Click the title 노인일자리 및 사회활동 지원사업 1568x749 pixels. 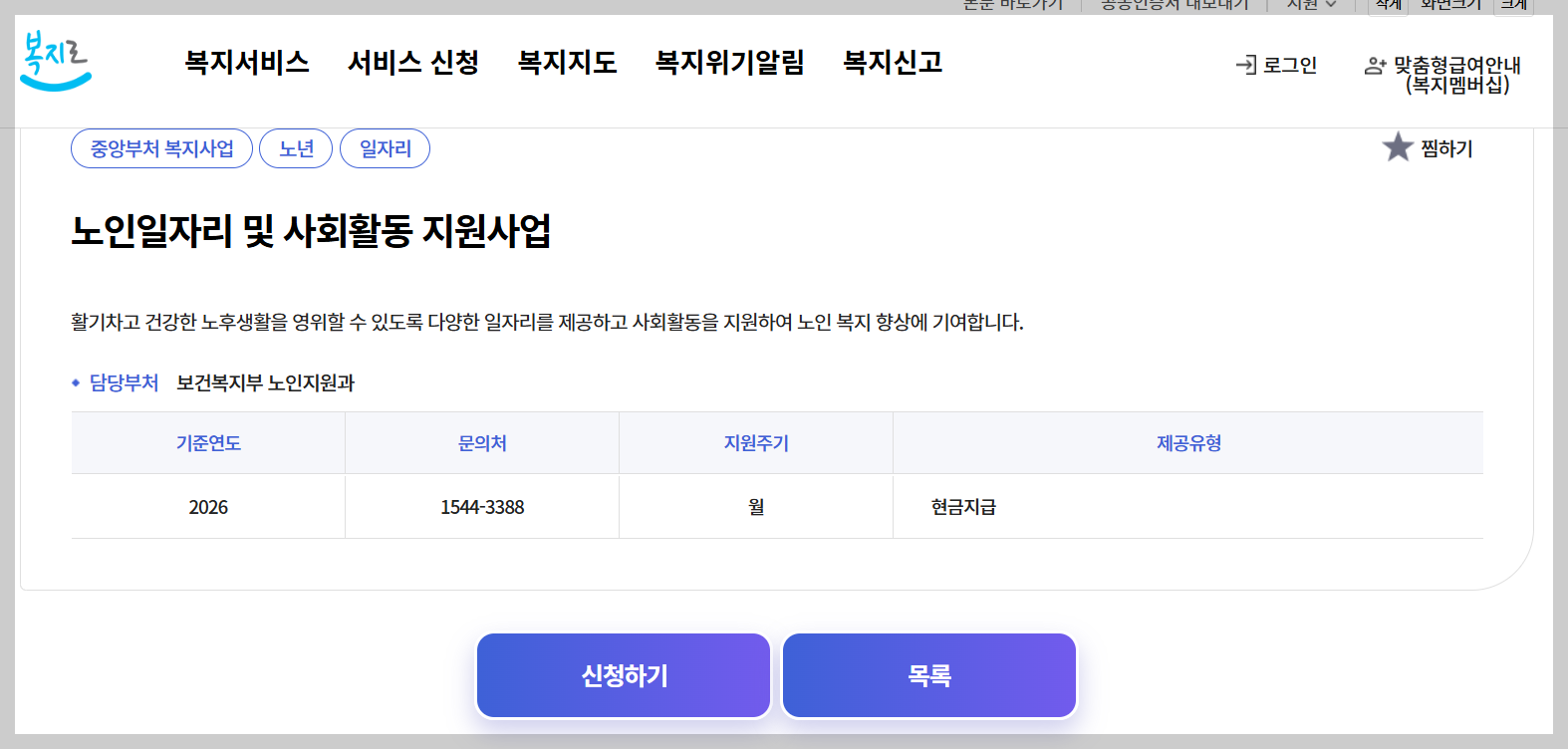point(311,231)
